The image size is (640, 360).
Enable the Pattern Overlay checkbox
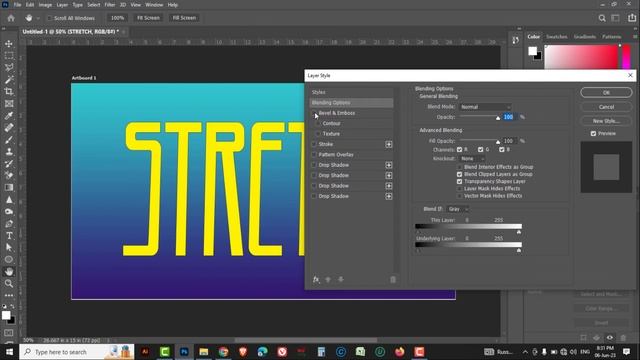[314, 155]
